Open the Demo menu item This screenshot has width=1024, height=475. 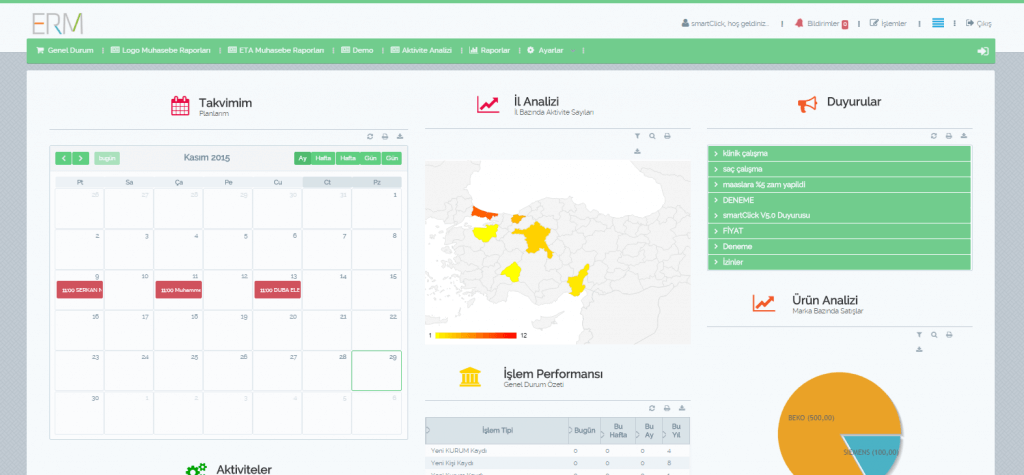(x=357, y=50)
